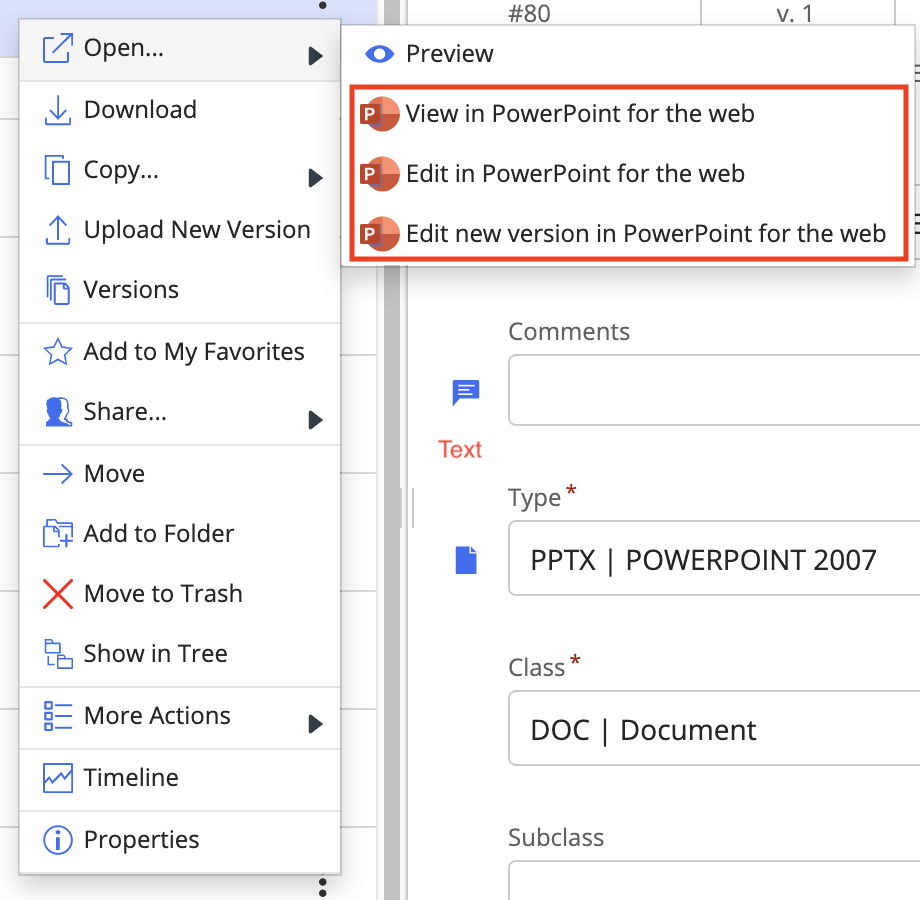Click the Add to Folder icon
This screenshot has width=920, height=900.
point(58,534)
